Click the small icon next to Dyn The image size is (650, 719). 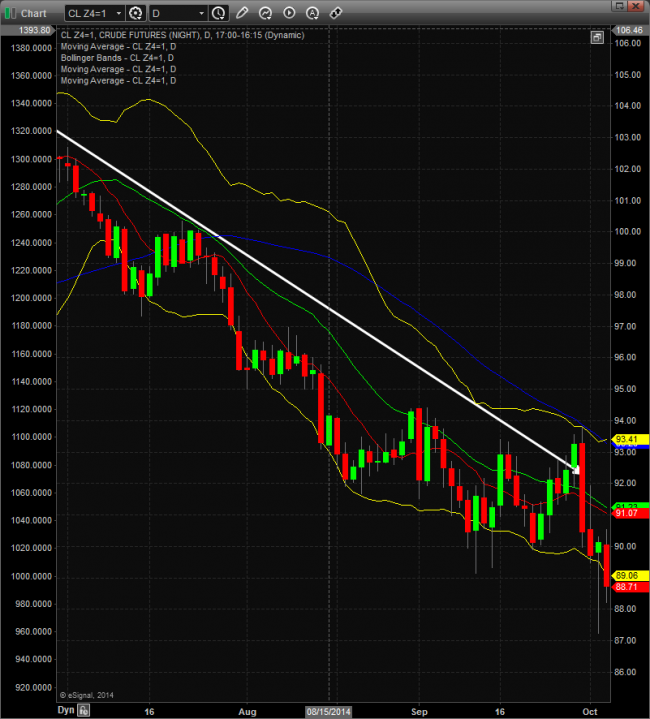[83, 711]
